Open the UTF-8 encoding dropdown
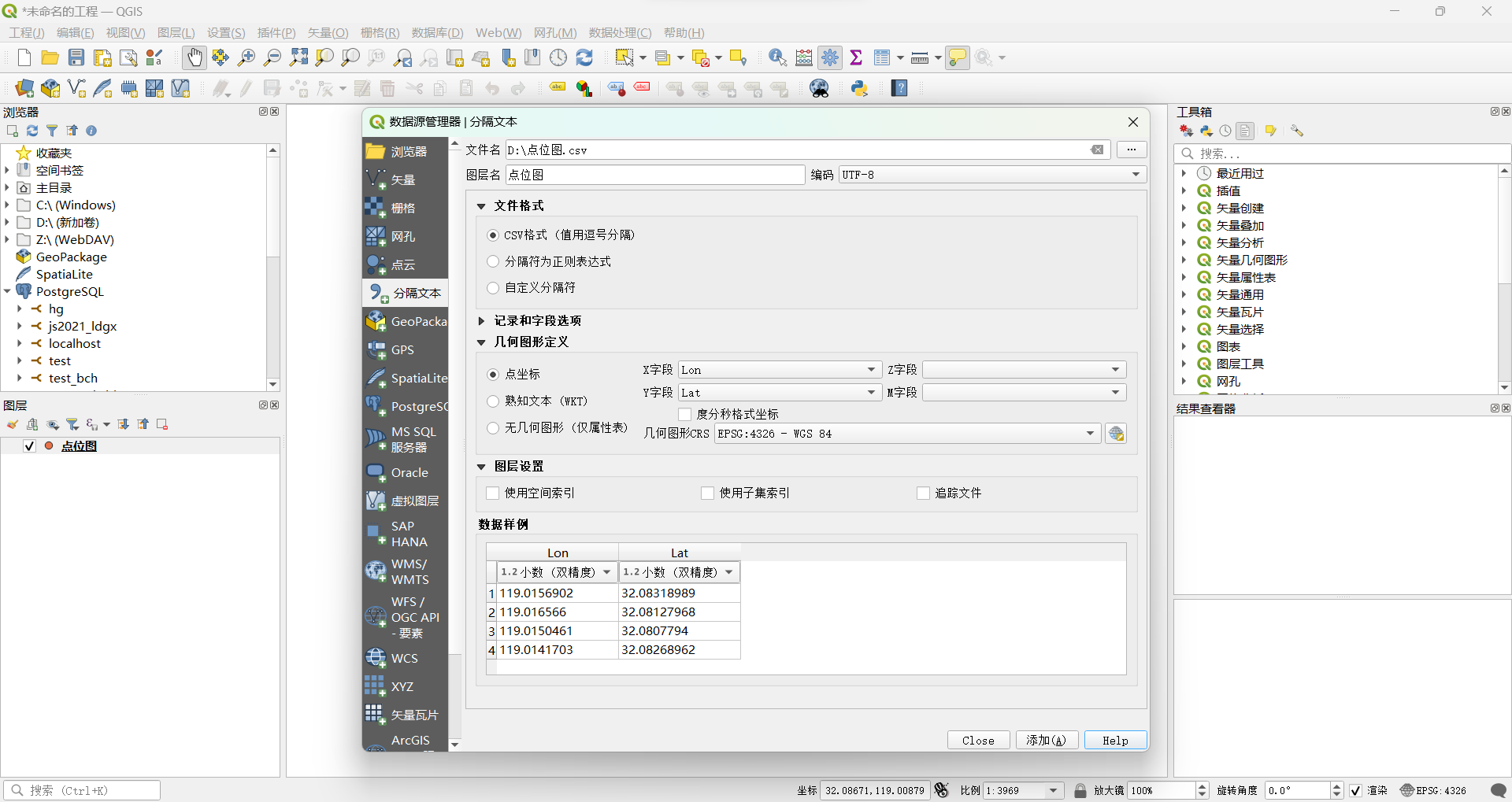The width and height of the screenshot is (1512, 802). pos(992,175)
